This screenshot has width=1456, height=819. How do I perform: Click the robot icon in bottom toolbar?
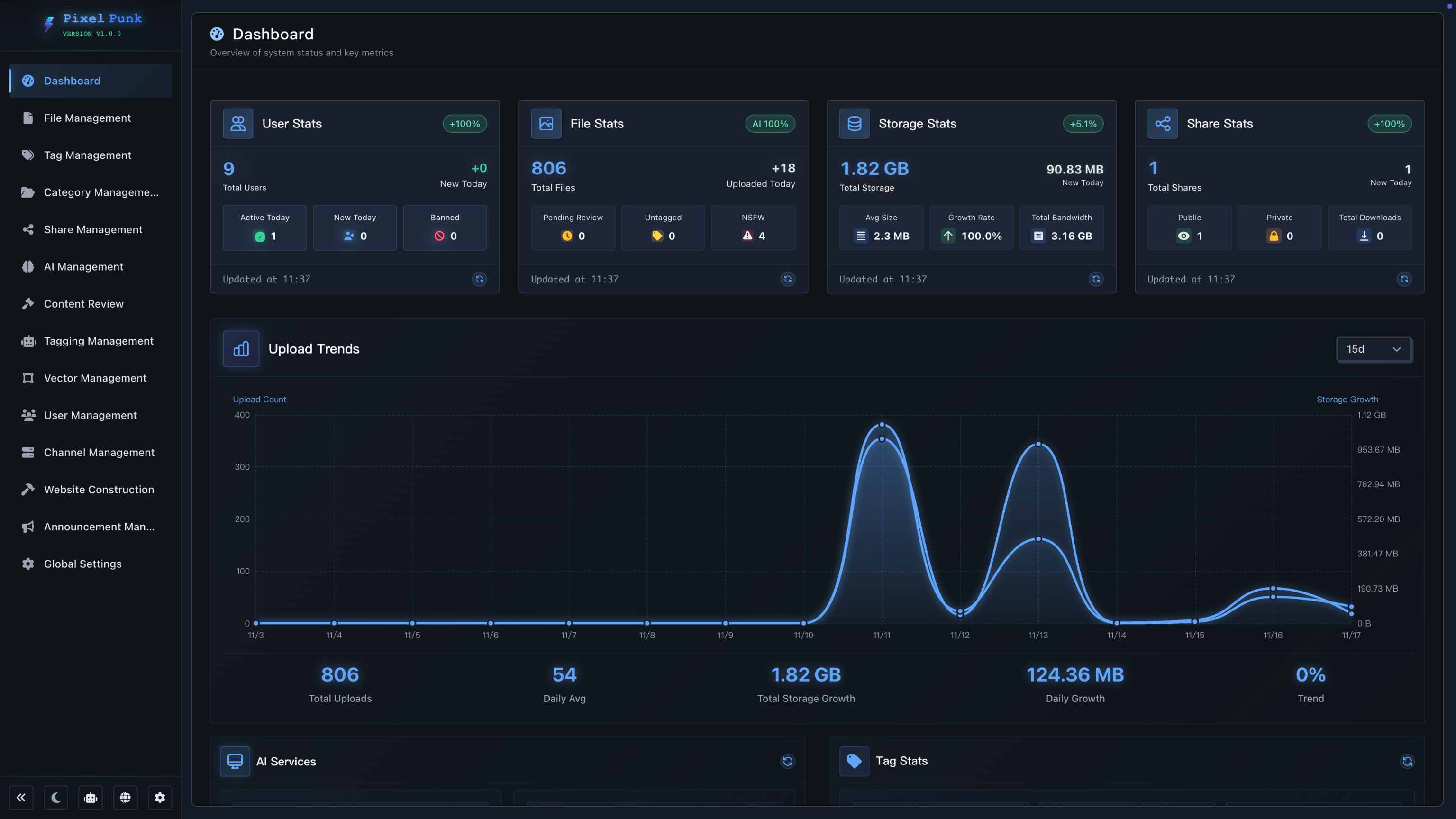pos(91,798)
